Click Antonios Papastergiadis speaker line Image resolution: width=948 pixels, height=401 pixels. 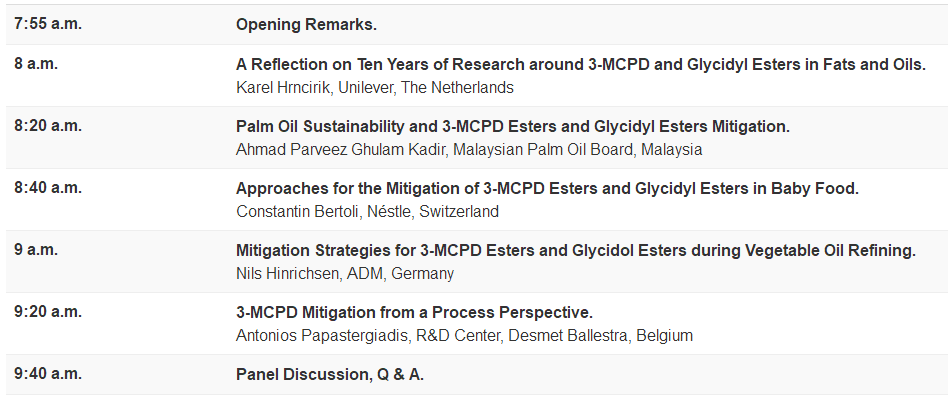(x=464, y=335)
